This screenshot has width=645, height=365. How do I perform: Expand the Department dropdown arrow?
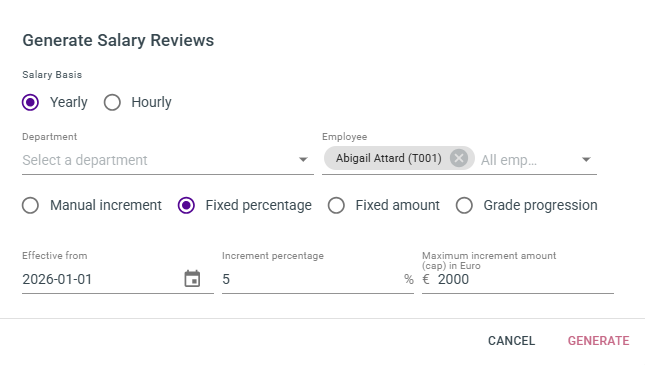point(303,160)
